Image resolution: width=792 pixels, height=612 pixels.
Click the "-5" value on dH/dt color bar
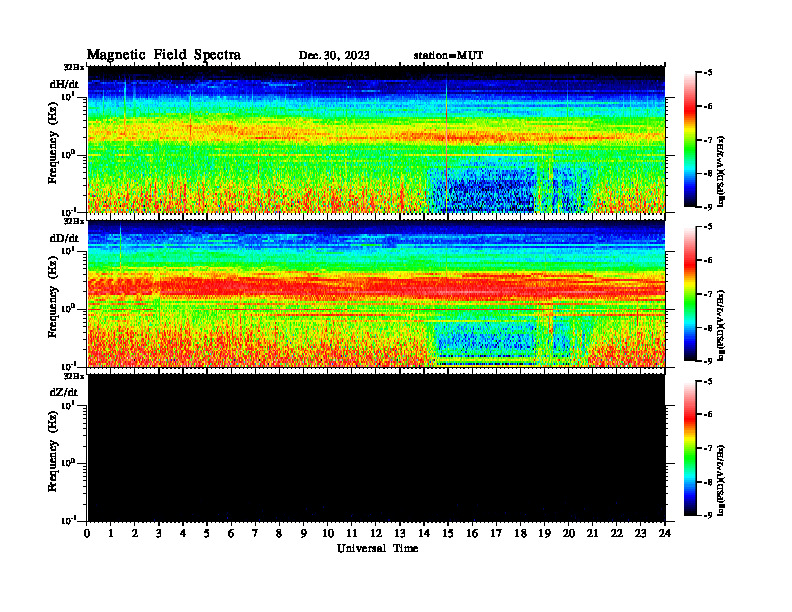708,73
